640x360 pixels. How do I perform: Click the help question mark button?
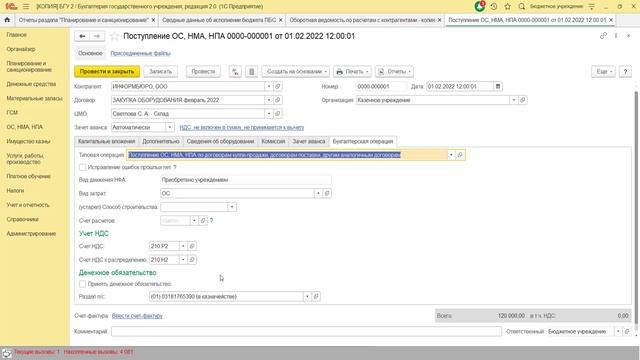(625, 71)
